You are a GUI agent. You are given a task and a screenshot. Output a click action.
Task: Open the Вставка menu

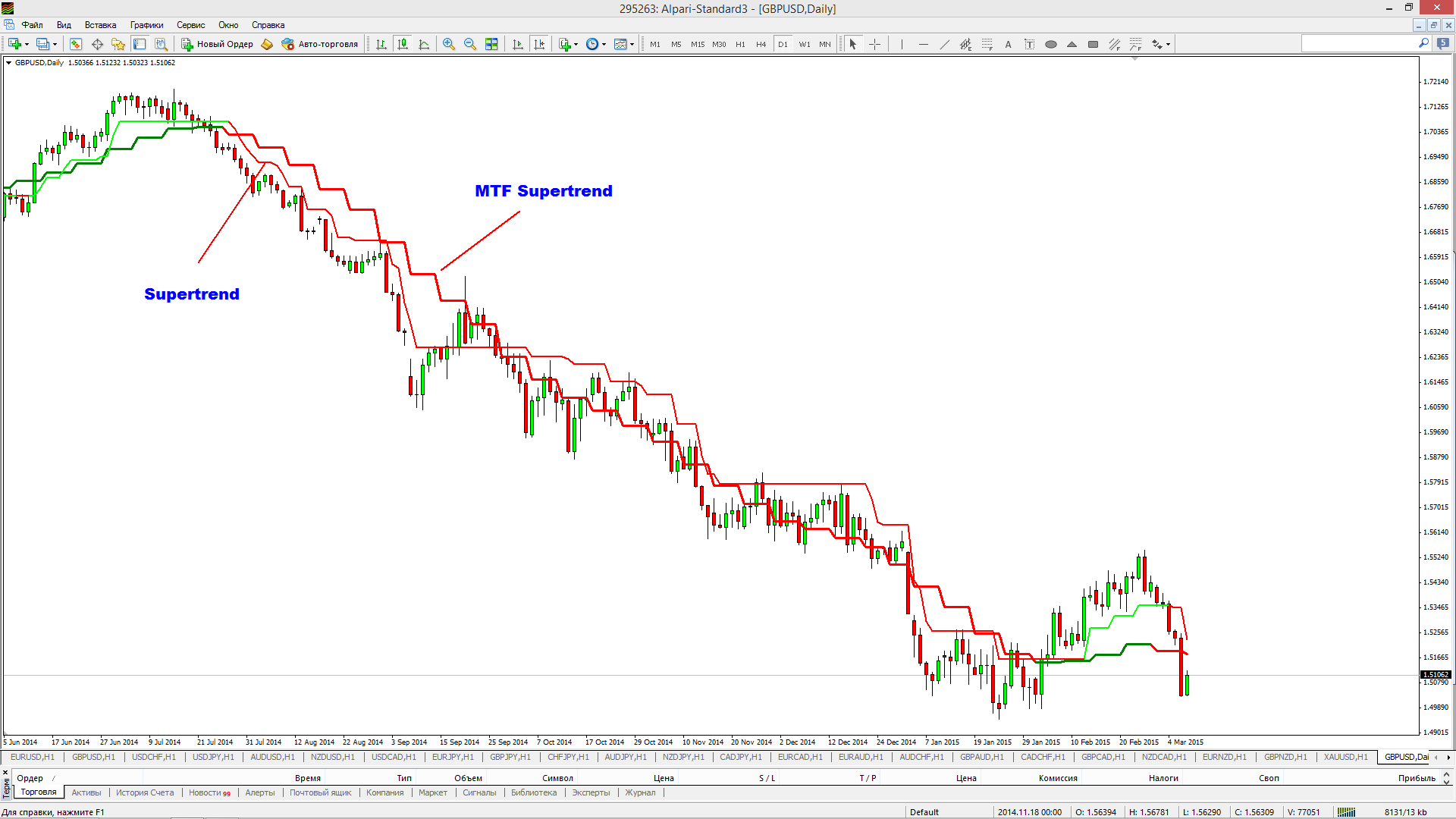[x=100, y=25]
